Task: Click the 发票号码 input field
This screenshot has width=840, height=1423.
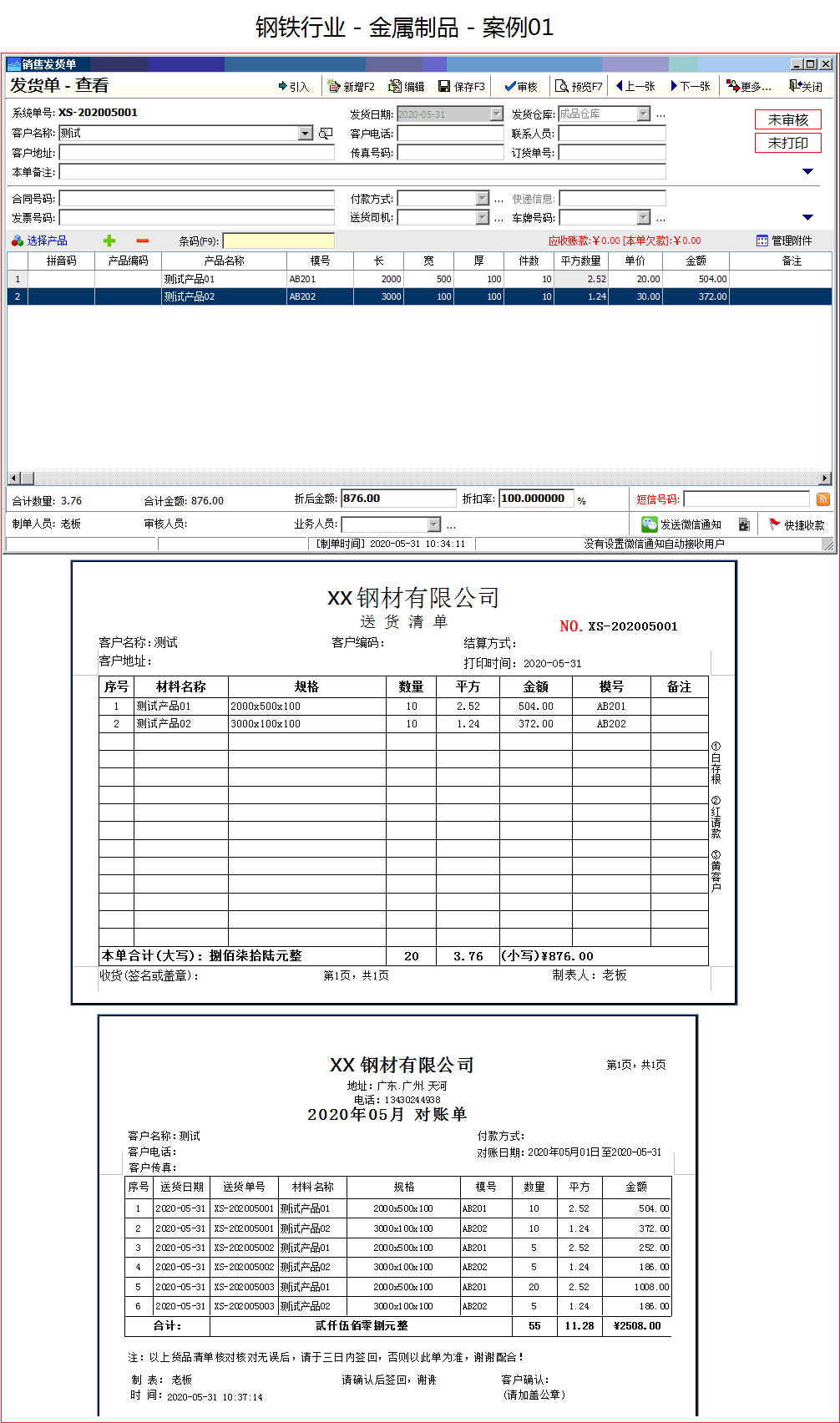Action: pyautogui.click(x=197, y=218)
